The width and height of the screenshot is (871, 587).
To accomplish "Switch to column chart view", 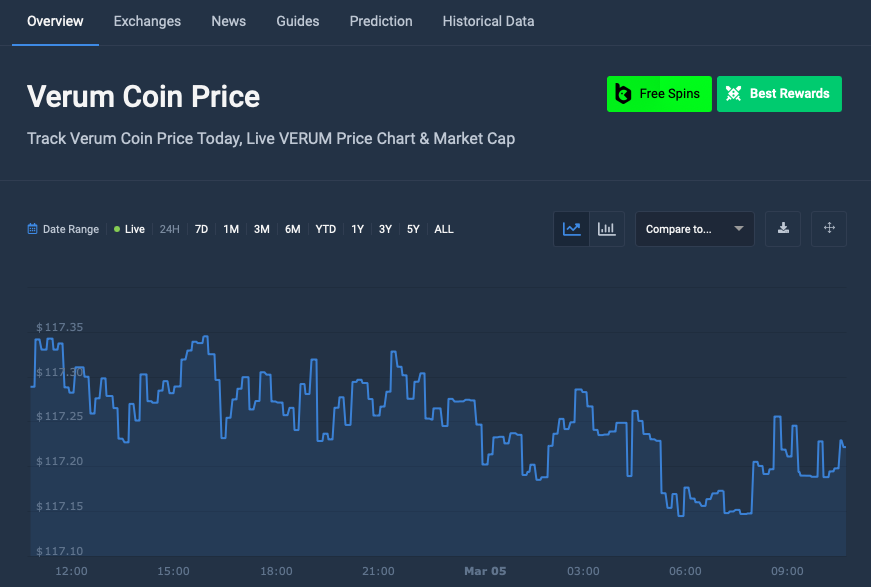I will (606, 229).
